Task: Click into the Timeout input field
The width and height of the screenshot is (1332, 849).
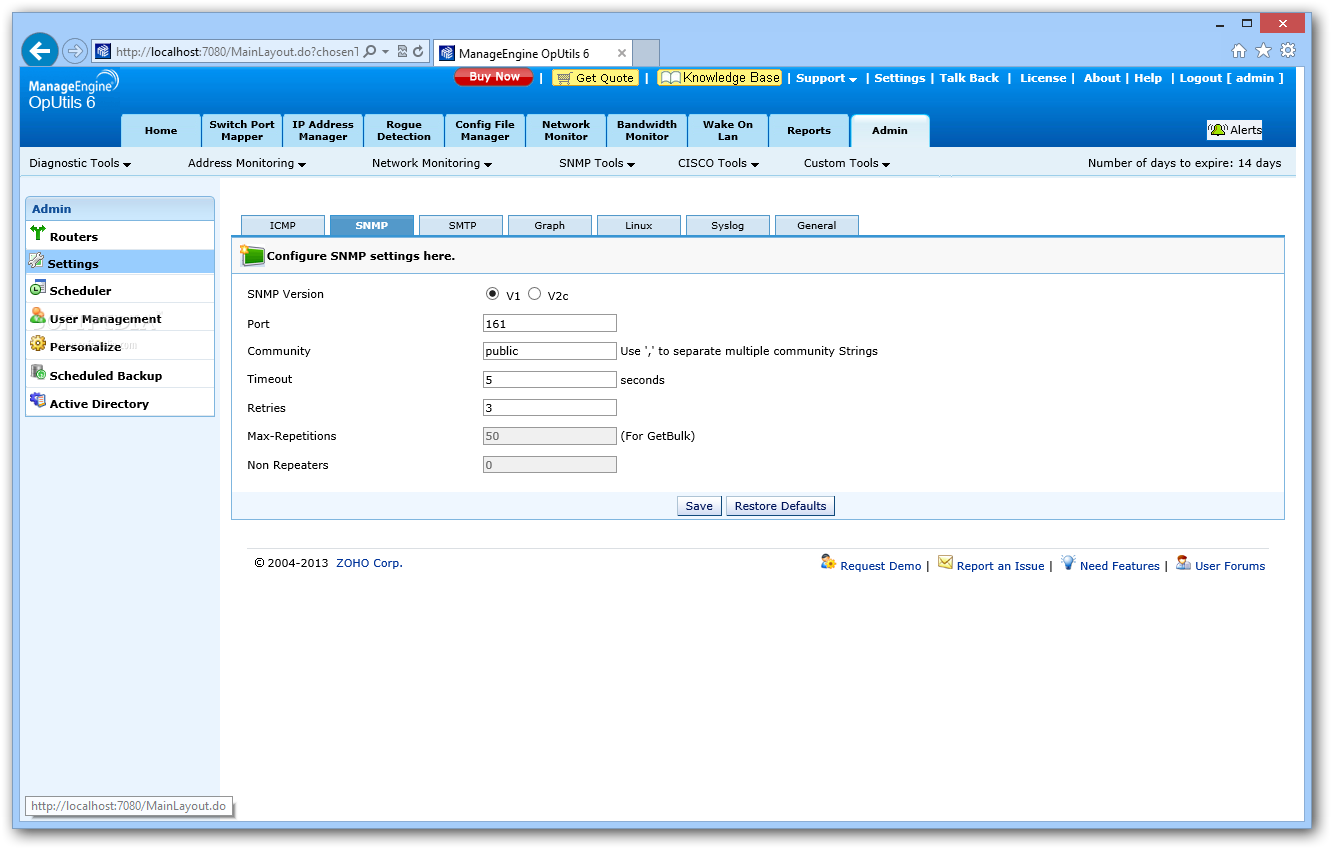Action: point(550,379)
